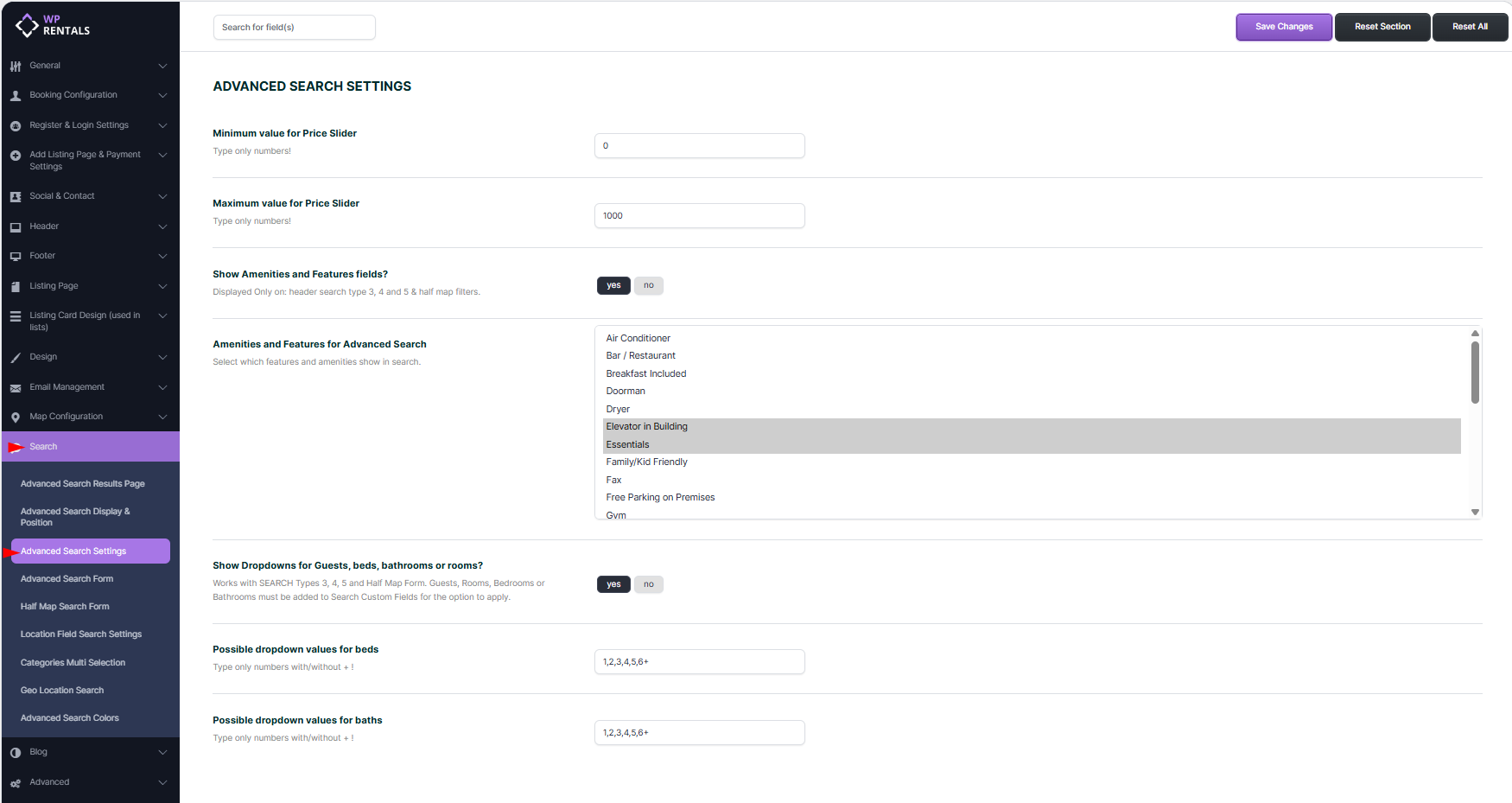The width and height of the screenshot is (1512, 803).
Task: Click the Booking Configuration person icon
Action: point(16,96)
